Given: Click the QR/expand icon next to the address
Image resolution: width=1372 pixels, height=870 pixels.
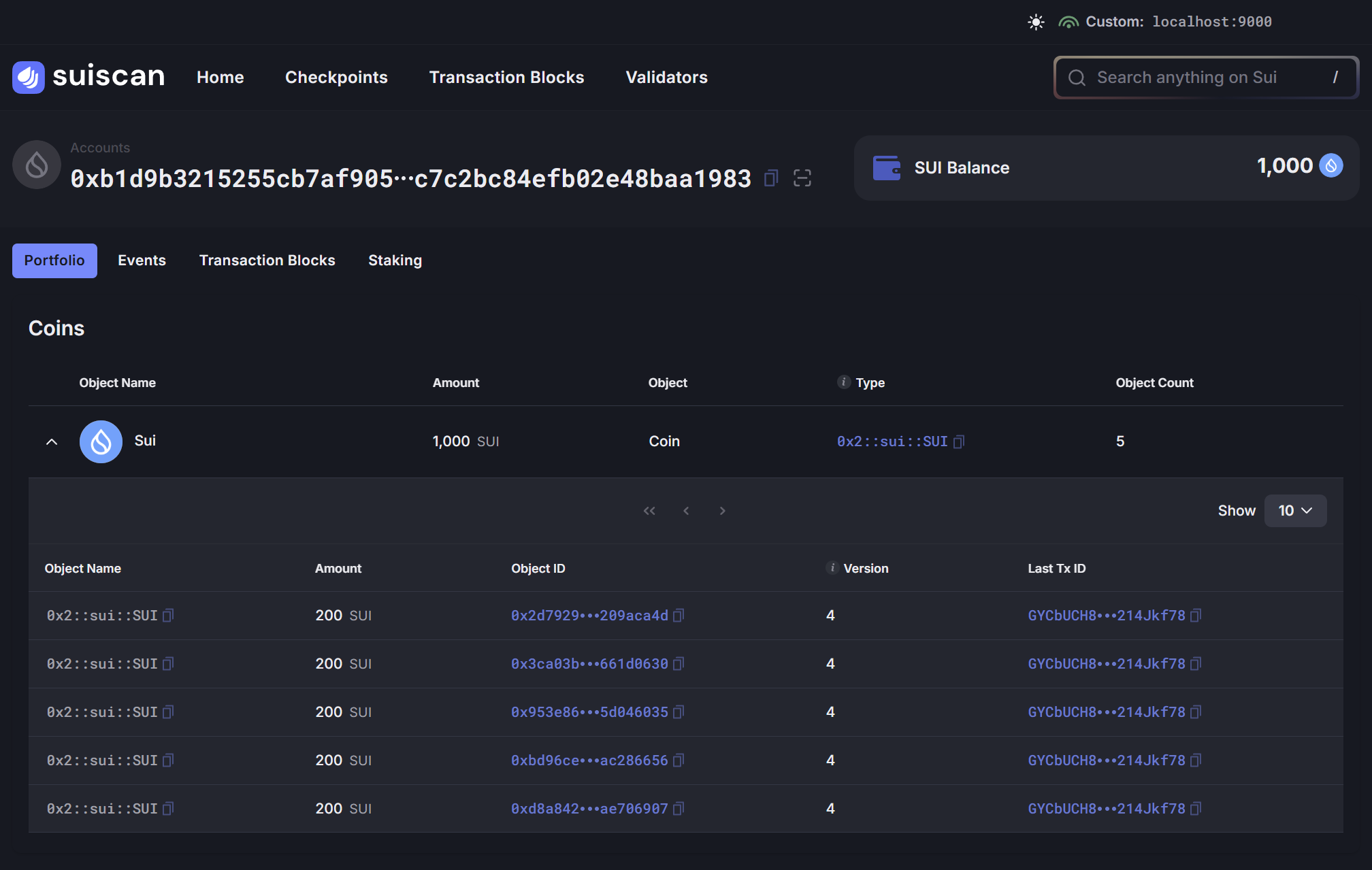Looking at the screenshot, I should point(803,178).
